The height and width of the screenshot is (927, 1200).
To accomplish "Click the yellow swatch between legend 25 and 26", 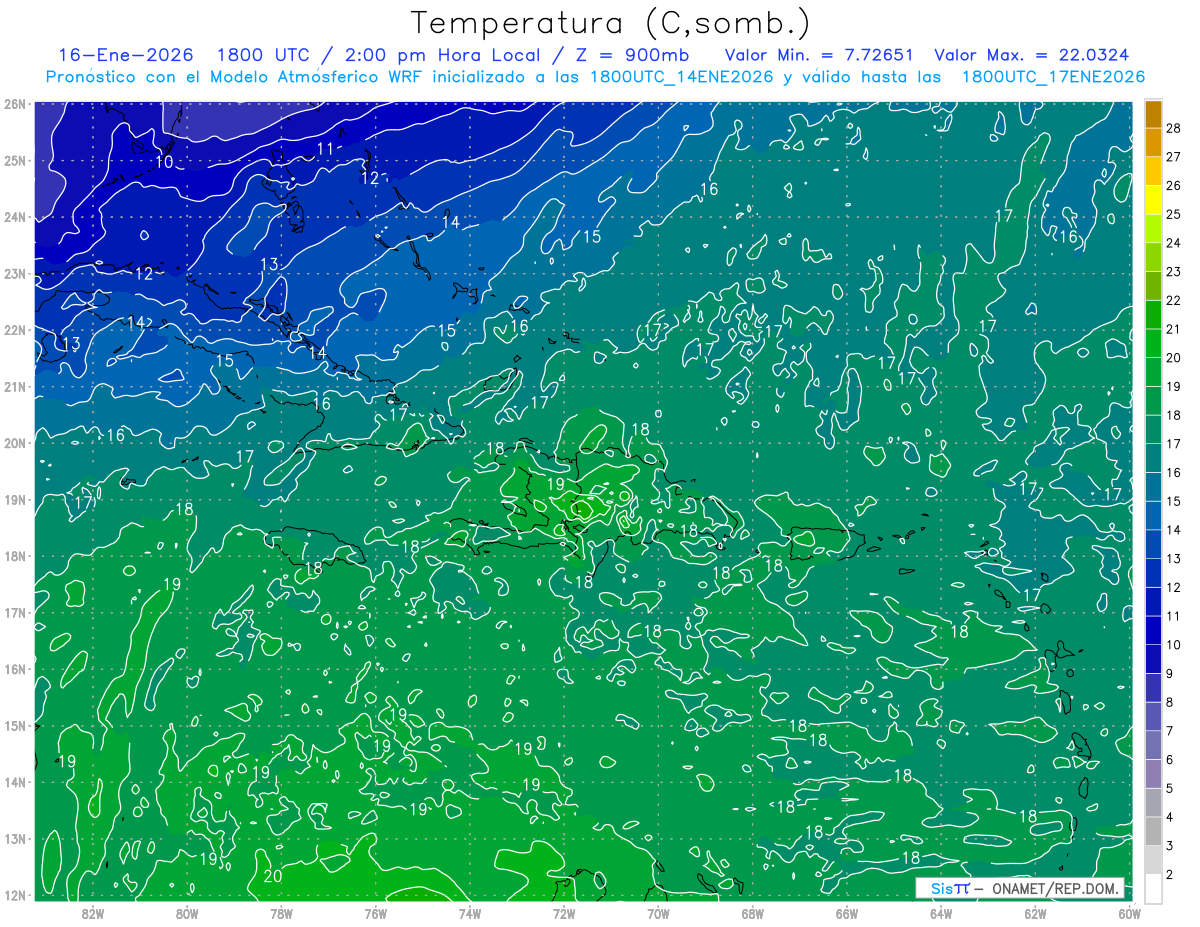I will coord(1153,199).
